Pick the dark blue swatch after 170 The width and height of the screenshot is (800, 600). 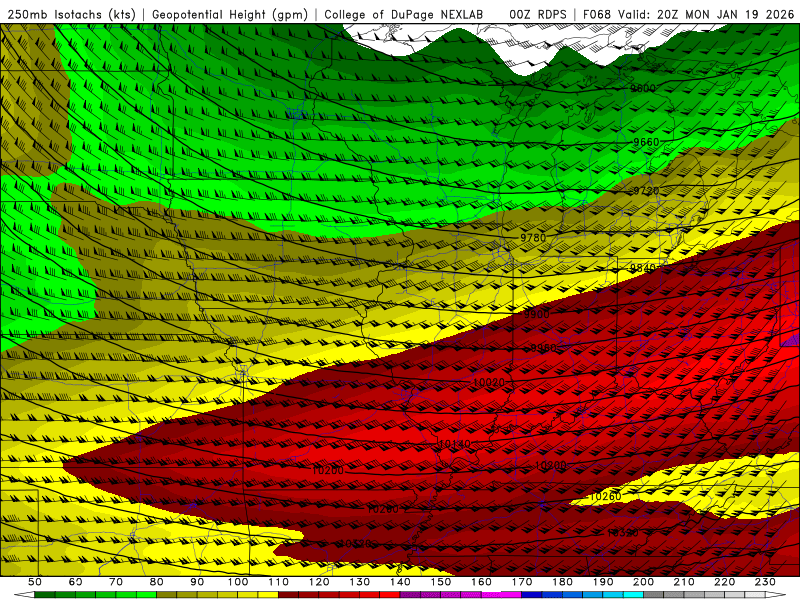(x=532, y=595)
